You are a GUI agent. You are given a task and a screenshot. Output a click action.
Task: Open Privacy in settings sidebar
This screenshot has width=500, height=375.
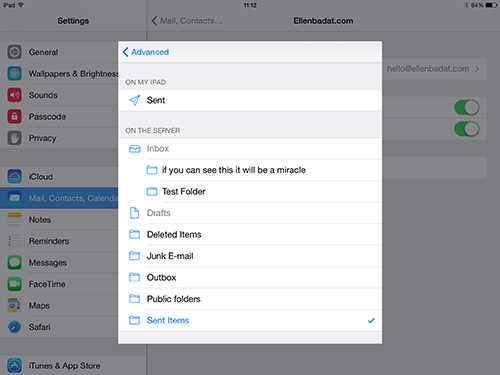click(59, 138)
